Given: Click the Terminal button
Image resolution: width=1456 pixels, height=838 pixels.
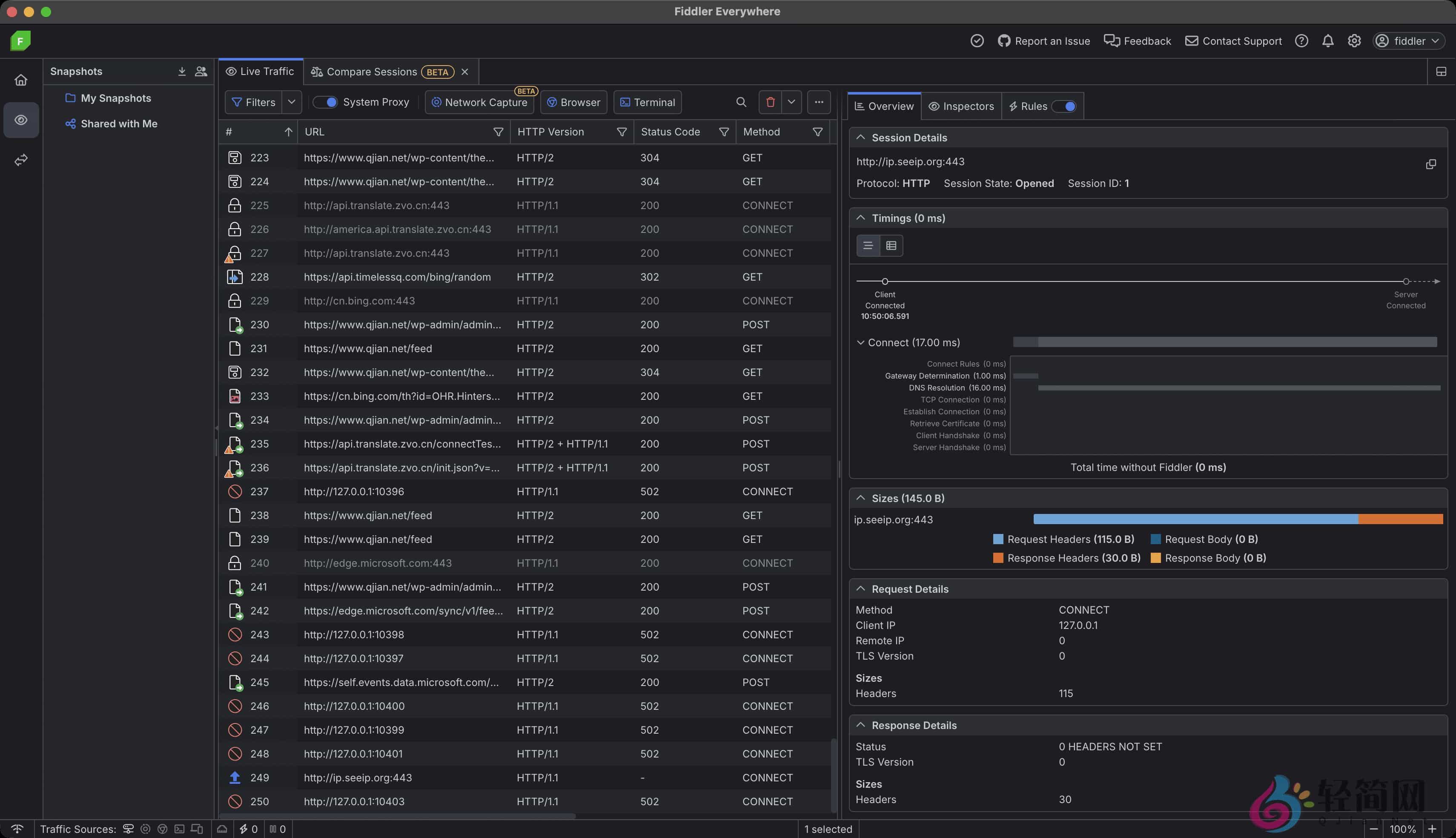Looking at the screenshot, I should pyautogui.click(x=648, y=103).
